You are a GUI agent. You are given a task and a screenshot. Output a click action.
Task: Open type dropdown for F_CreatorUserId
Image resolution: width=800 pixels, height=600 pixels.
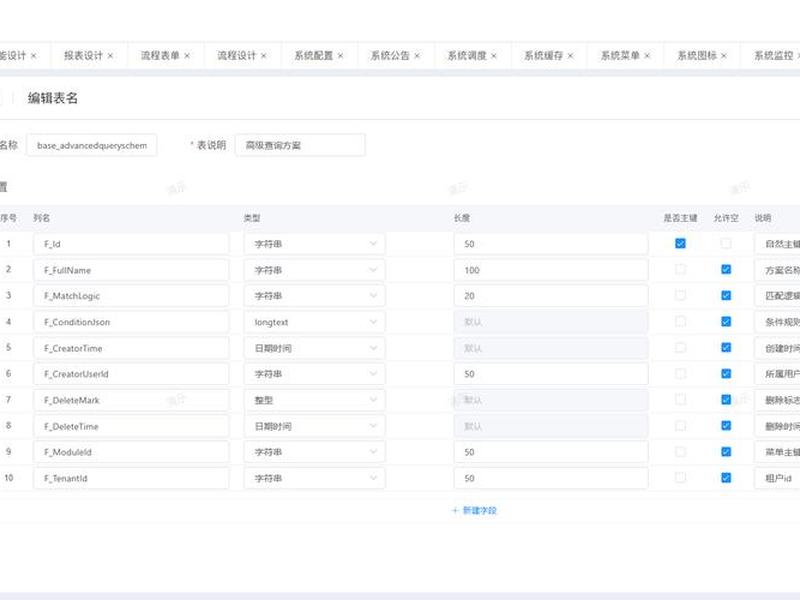coord(314,374)
